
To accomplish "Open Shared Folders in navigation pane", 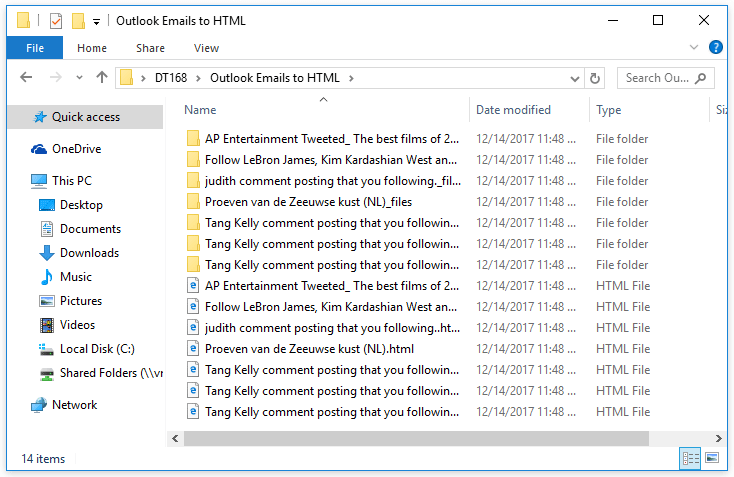I will [x=111, y=373].
